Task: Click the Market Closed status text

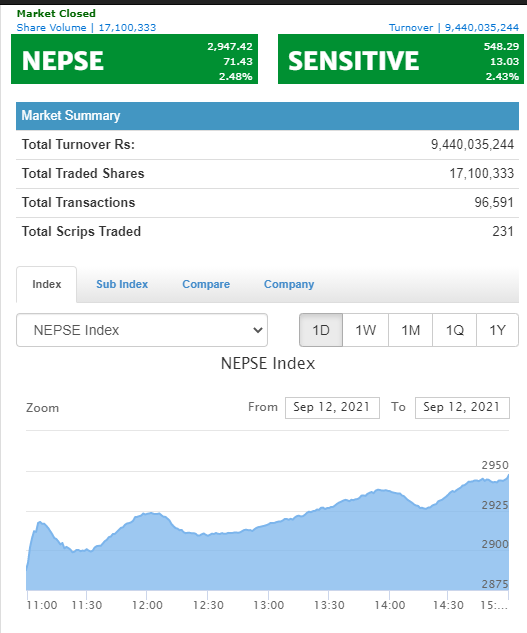Action: [56, 13]
